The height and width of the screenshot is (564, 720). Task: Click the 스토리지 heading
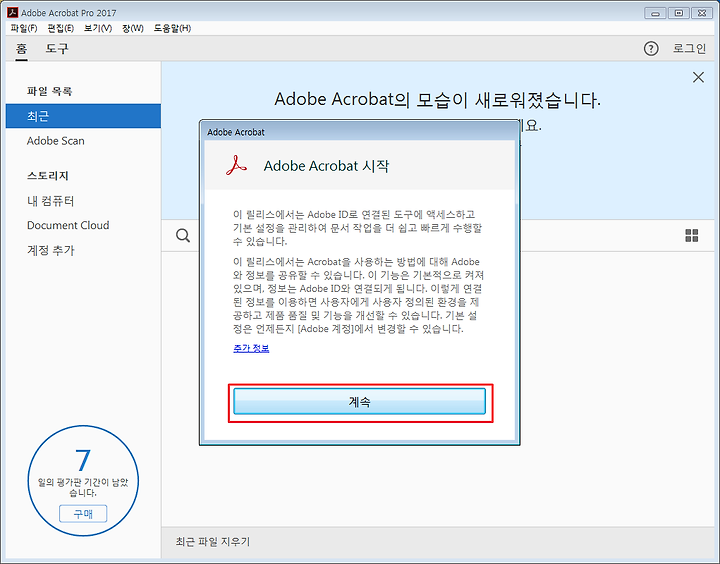[x=48, y=176]
